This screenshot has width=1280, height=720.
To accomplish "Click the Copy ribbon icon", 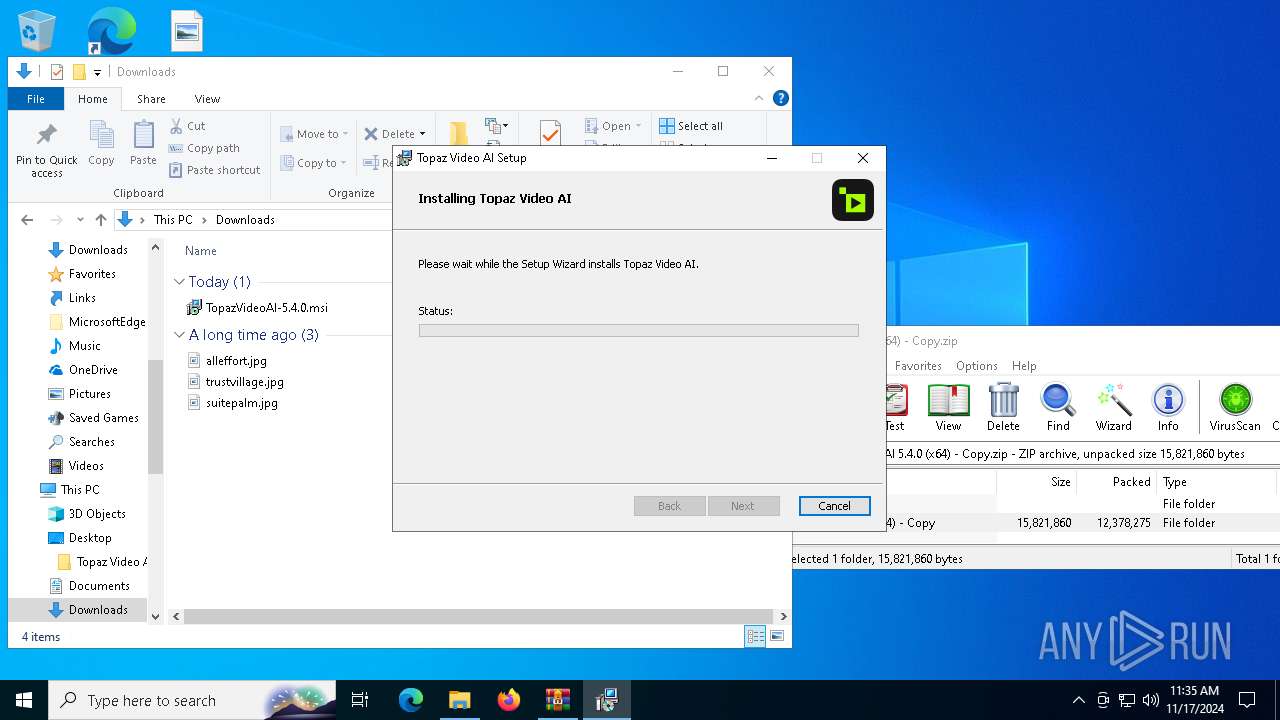I will pyautogui.click(x=101, y=144).
